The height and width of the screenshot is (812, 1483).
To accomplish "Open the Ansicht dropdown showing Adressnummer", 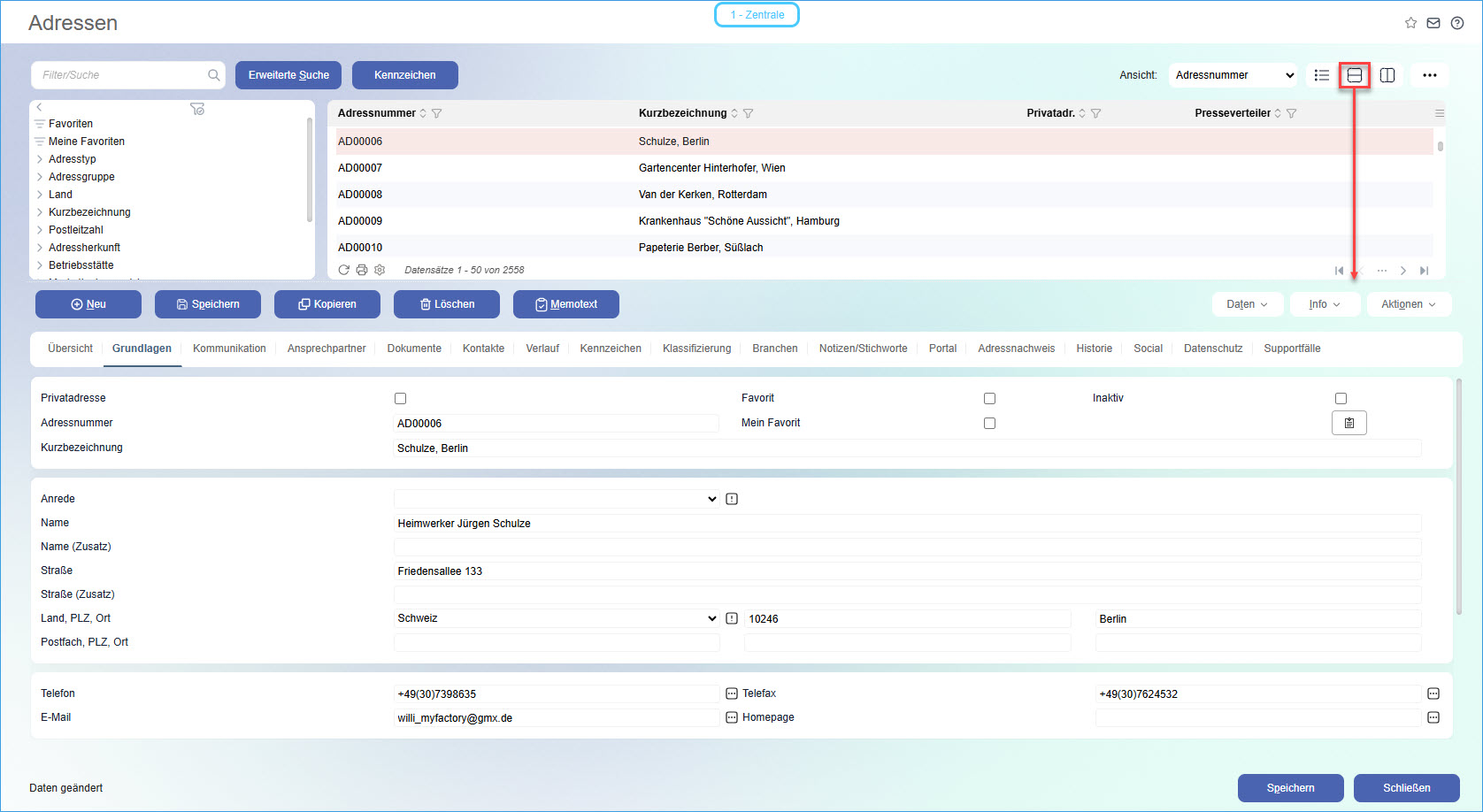I will click(1233, 75).
